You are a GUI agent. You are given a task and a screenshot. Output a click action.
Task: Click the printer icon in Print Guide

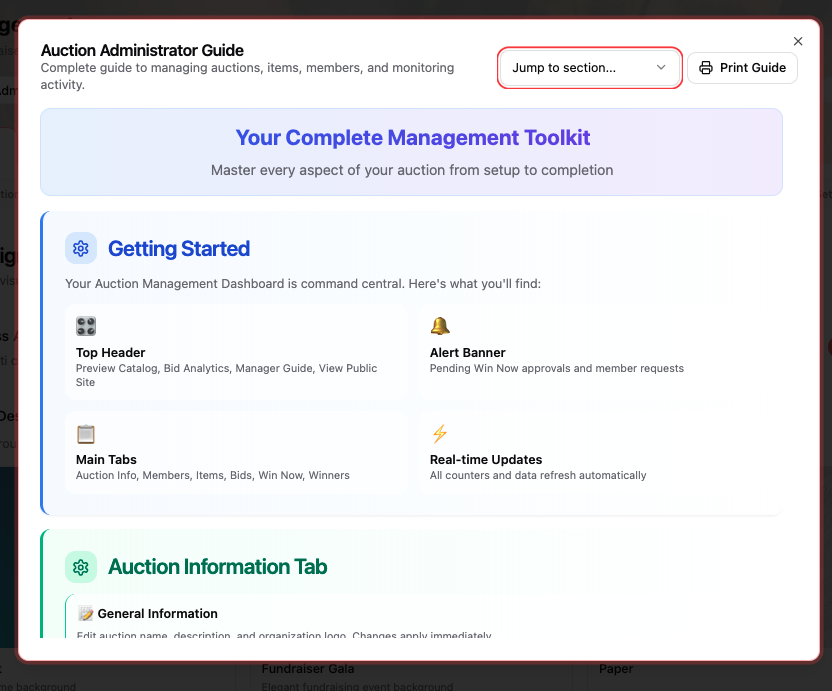coord(706,68)
